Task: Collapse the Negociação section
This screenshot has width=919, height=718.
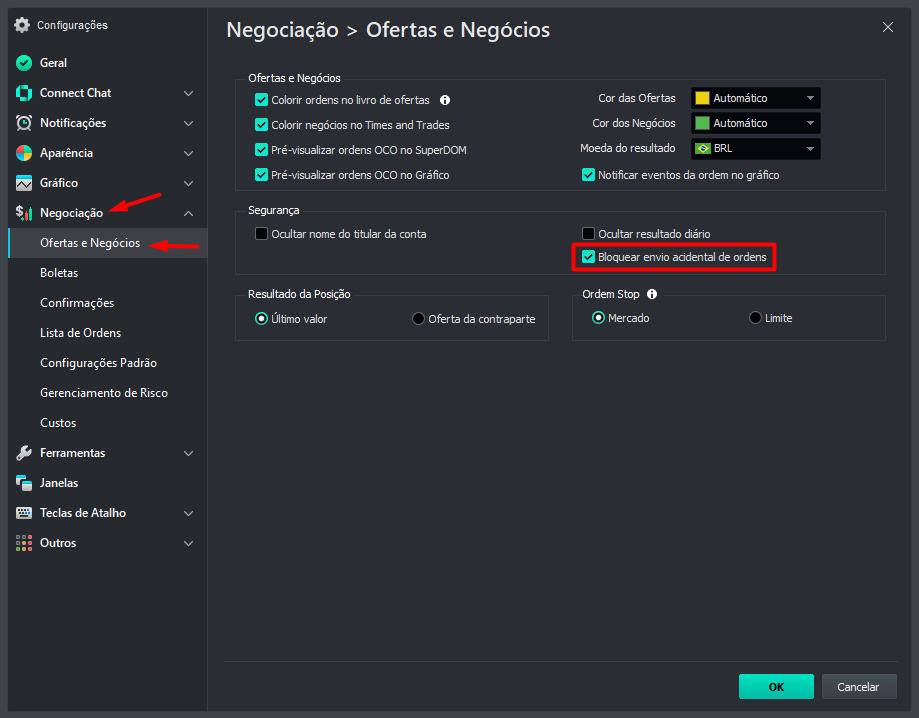Action: [x=187, y=212]
